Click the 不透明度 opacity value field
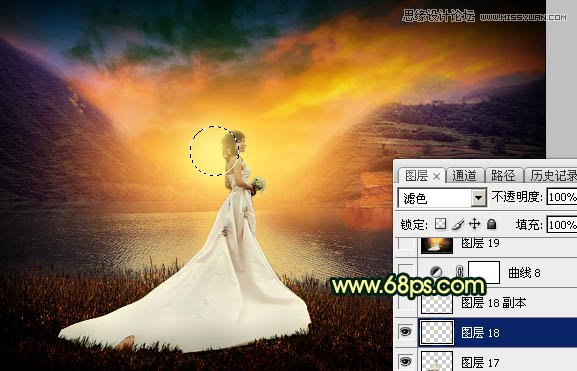 [x=562, y=198]
